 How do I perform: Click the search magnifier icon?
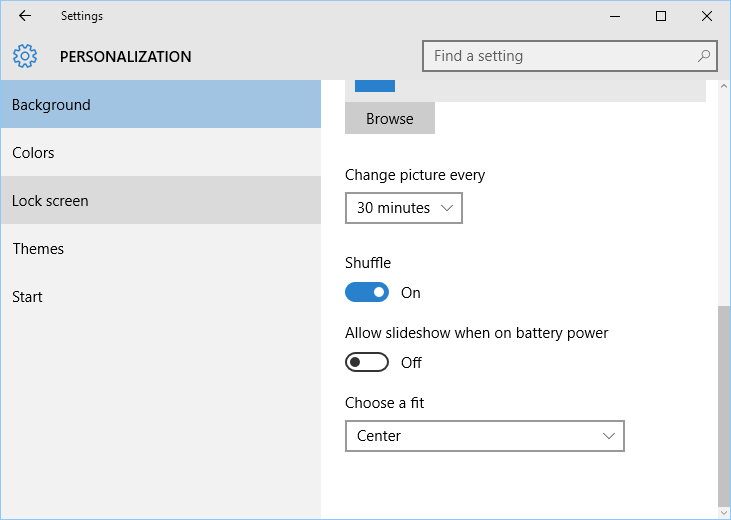(703, 56)
